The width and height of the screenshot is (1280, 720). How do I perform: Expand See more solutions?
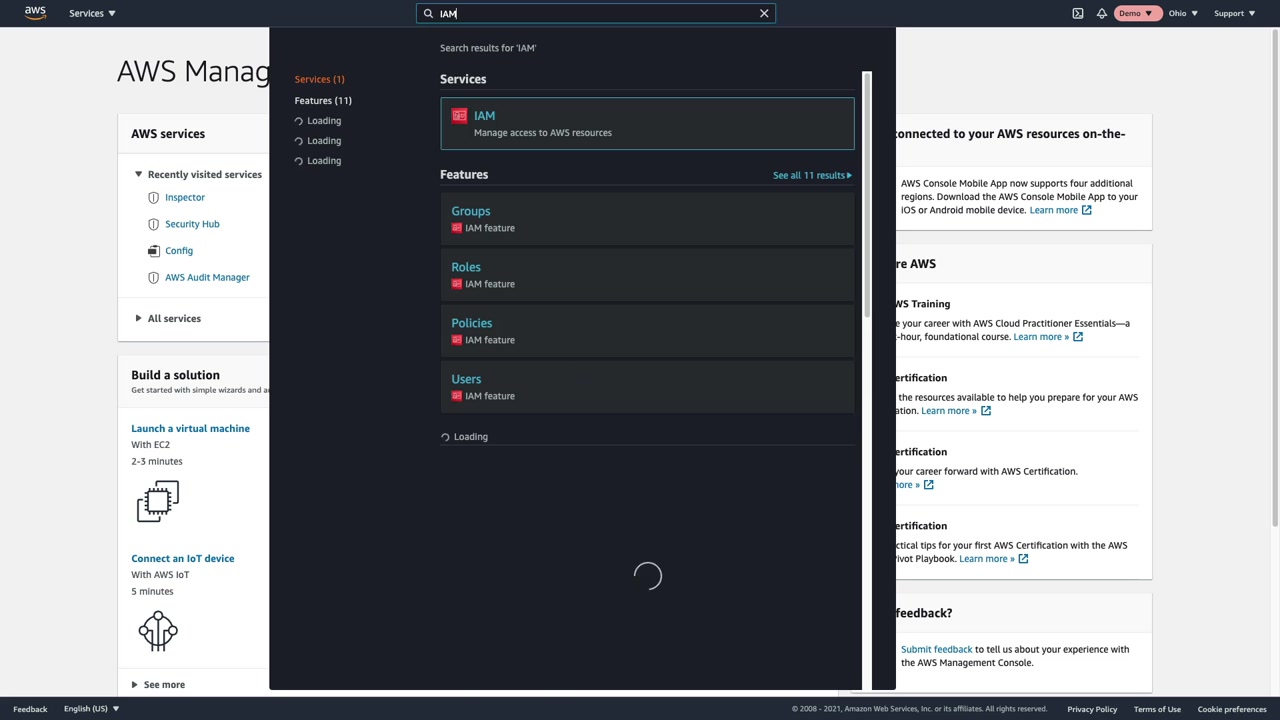coord(158,685)
